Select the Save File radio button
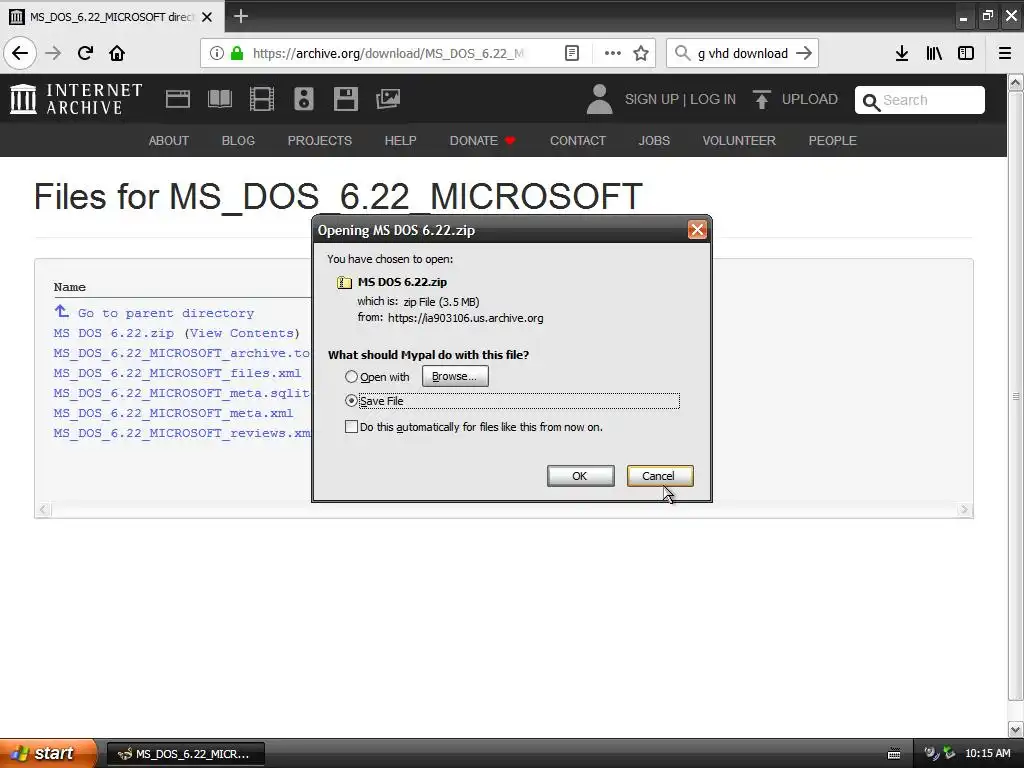Image resolution: width=1024 pixels, height=768 pixels. click(351, 400)
